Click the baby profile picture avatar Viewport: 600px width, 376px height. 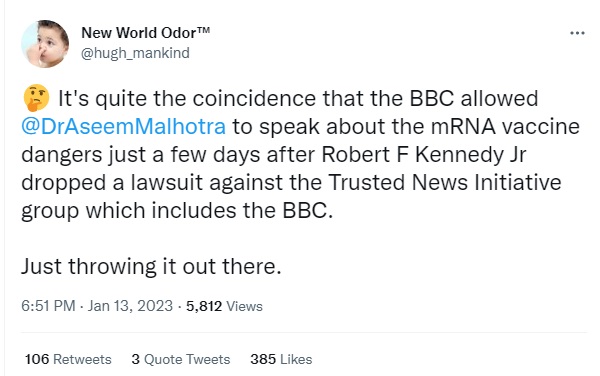coord(45,44)
